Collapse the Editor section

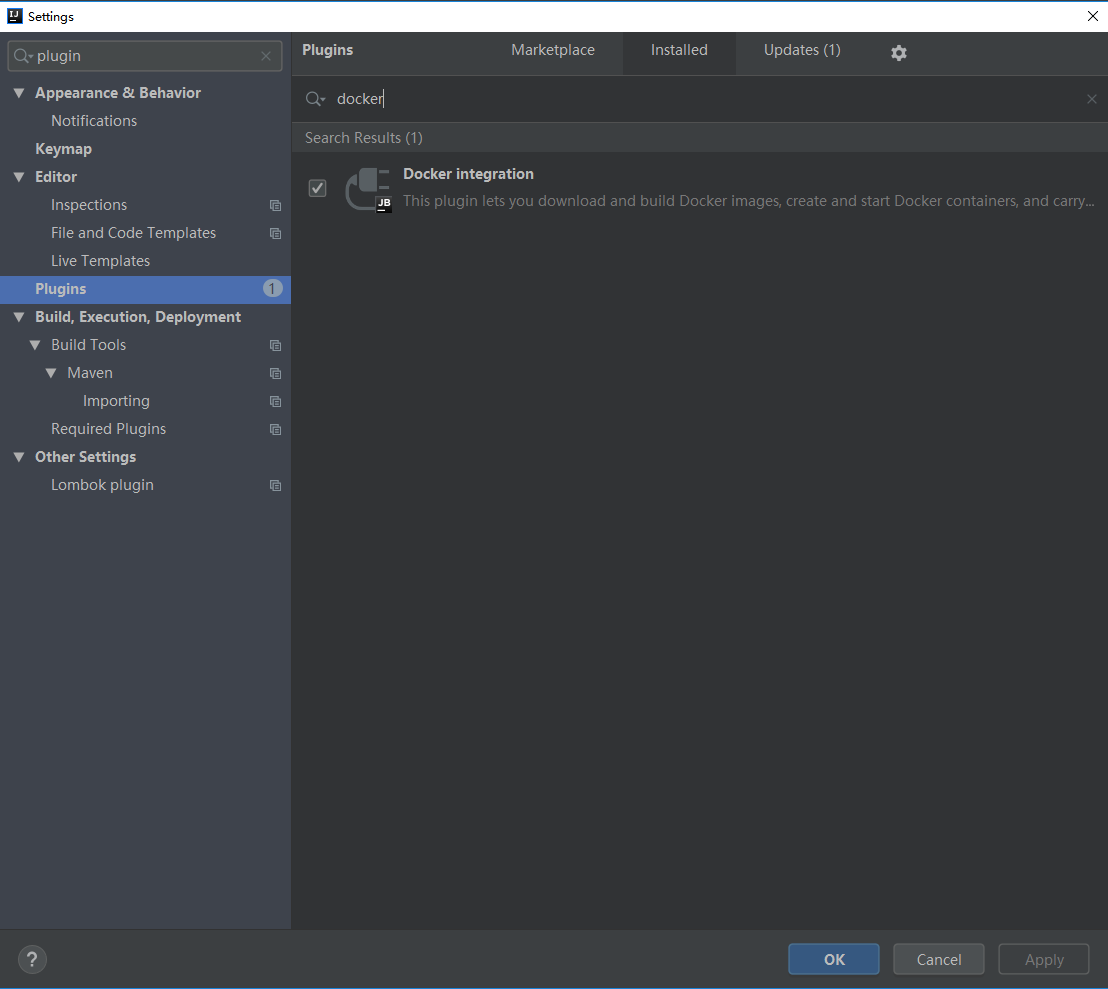(x=19, y=177)
